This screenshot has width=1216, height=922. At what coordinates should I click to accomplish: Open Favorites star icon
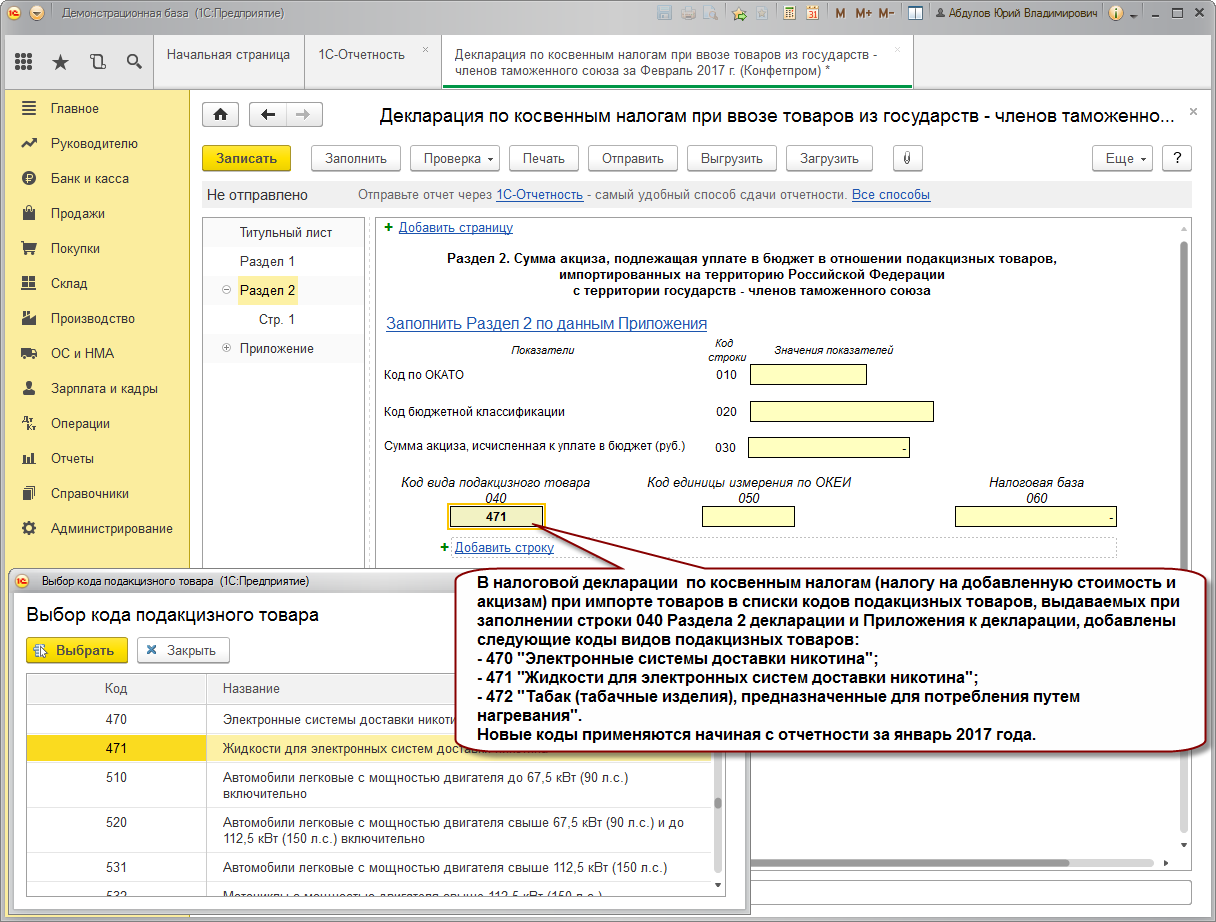60,62
